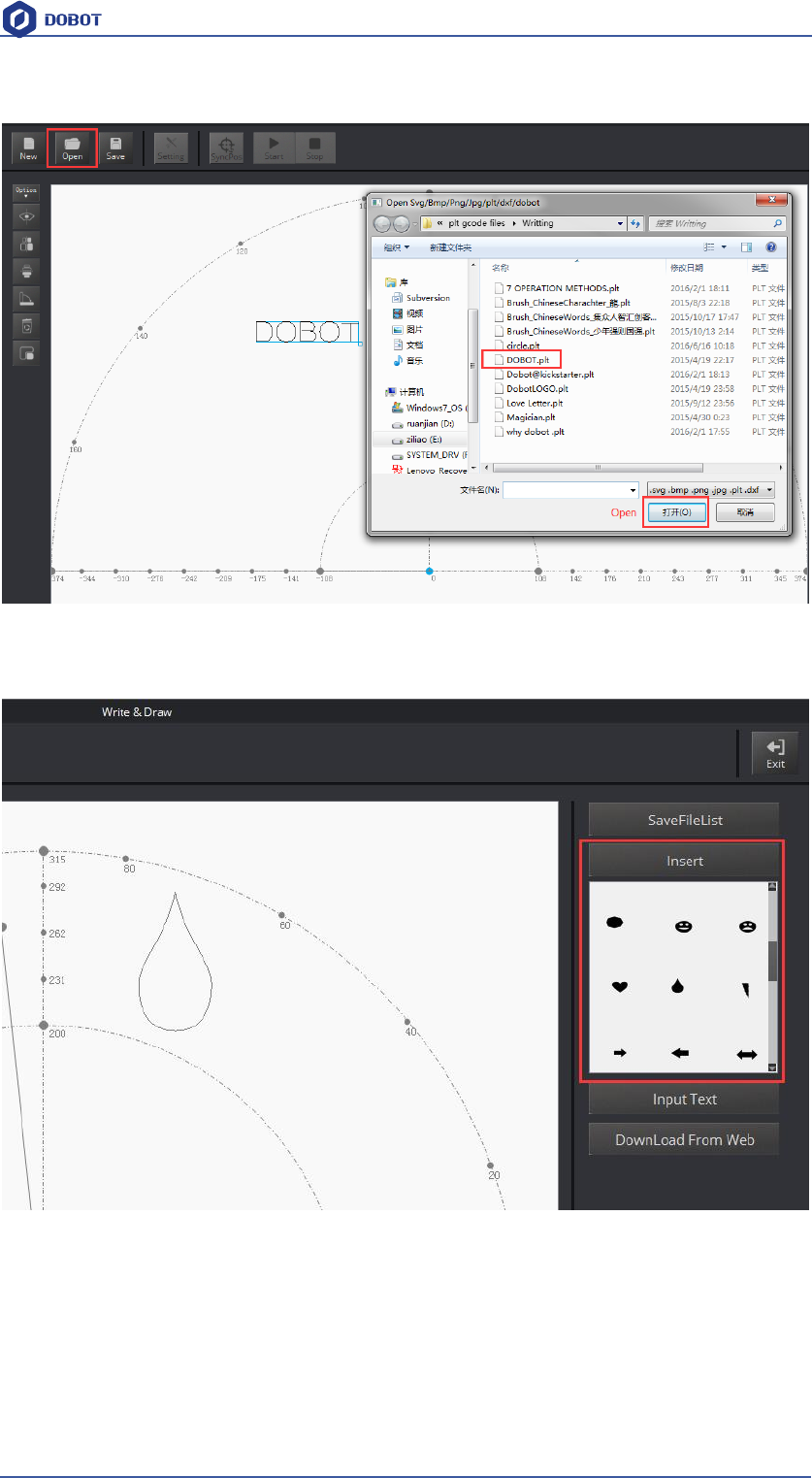Click DownLoad From Web button

pyautogui.click(x=684, y=1140)
